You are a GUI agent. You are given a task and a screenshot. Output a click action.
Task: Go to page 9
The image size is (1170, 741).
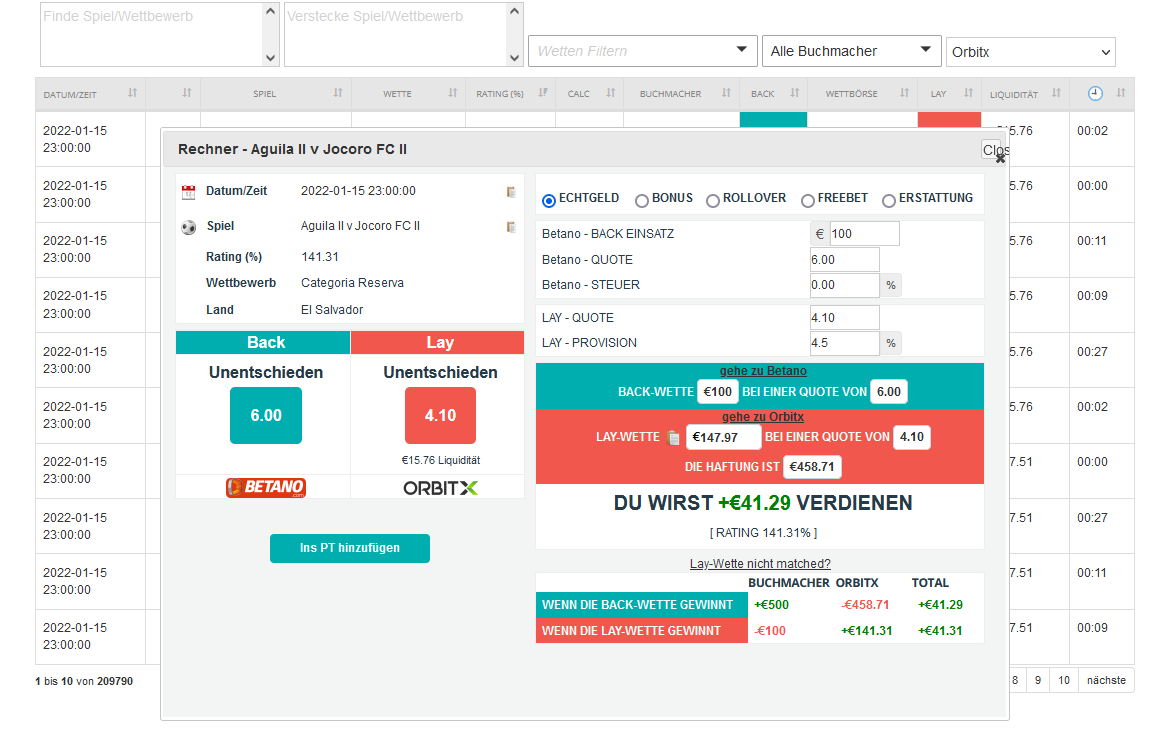click(1038, 681)
